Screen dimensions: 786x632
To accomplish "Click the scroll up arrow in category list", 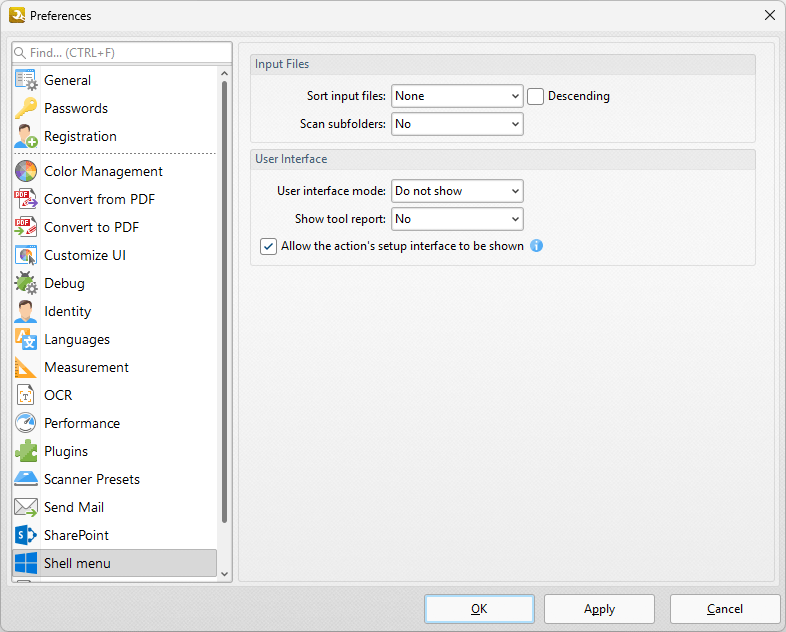I will 225,74.
